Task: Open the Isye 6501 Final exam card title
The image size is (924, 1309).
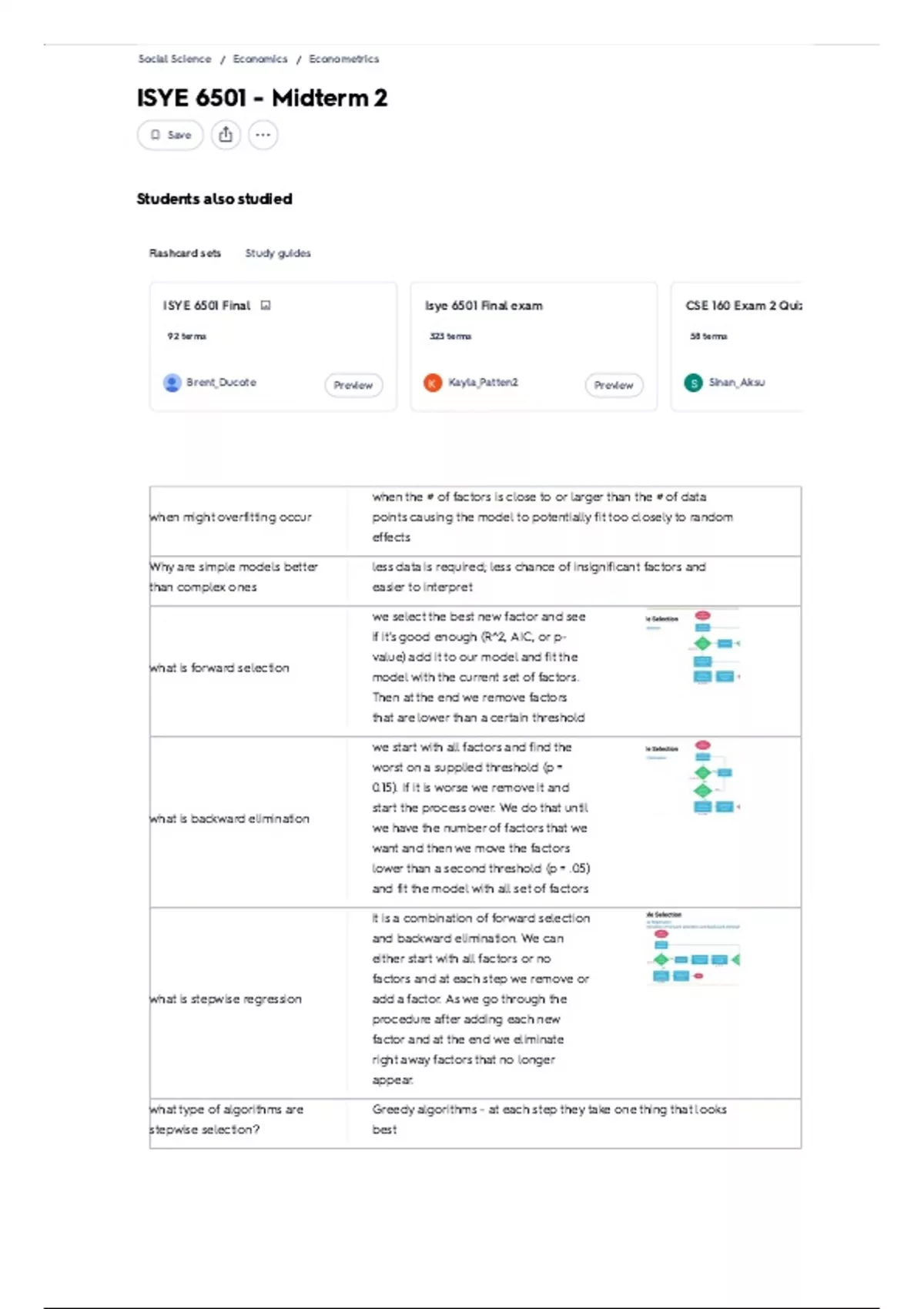Action: click(x=484, y=306)
